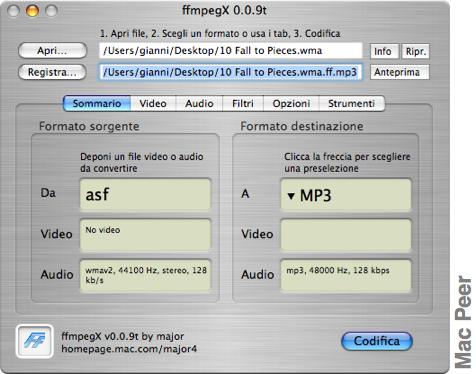
Task: Click the homepage.mac.com/major4 text
Action: (x=129, y=349)
